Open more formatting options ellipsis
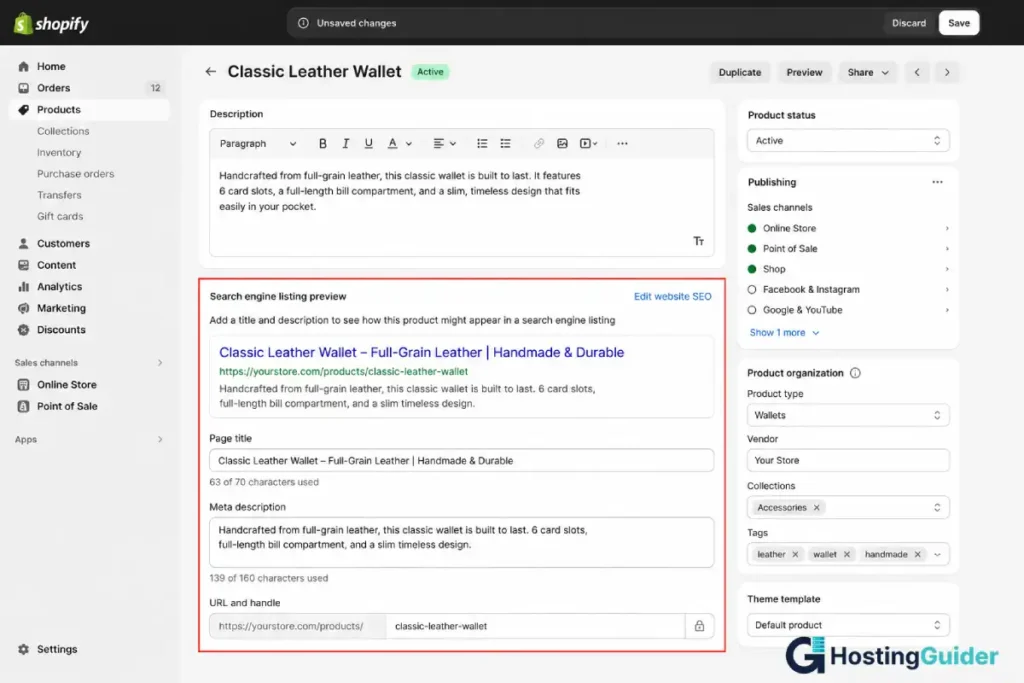The image size is (1024, 683). (x=622, y=144)
